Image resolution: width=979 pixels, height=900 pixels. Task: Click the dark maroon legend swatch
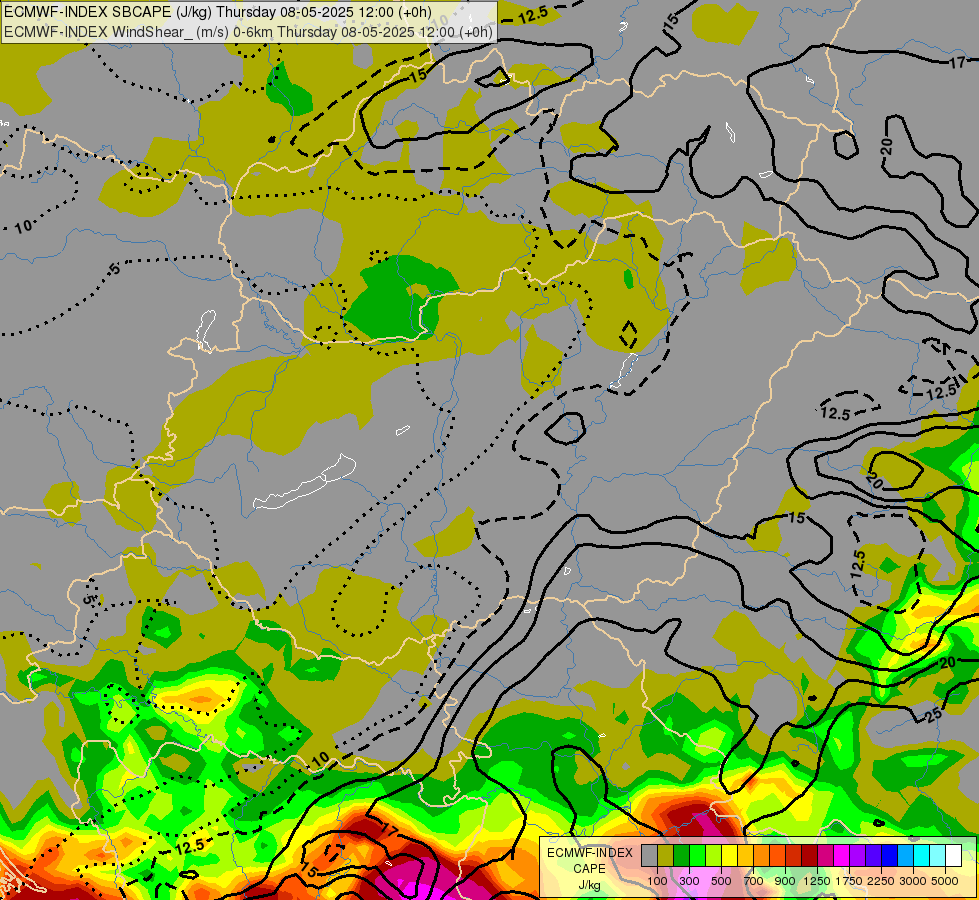(810, 856)
